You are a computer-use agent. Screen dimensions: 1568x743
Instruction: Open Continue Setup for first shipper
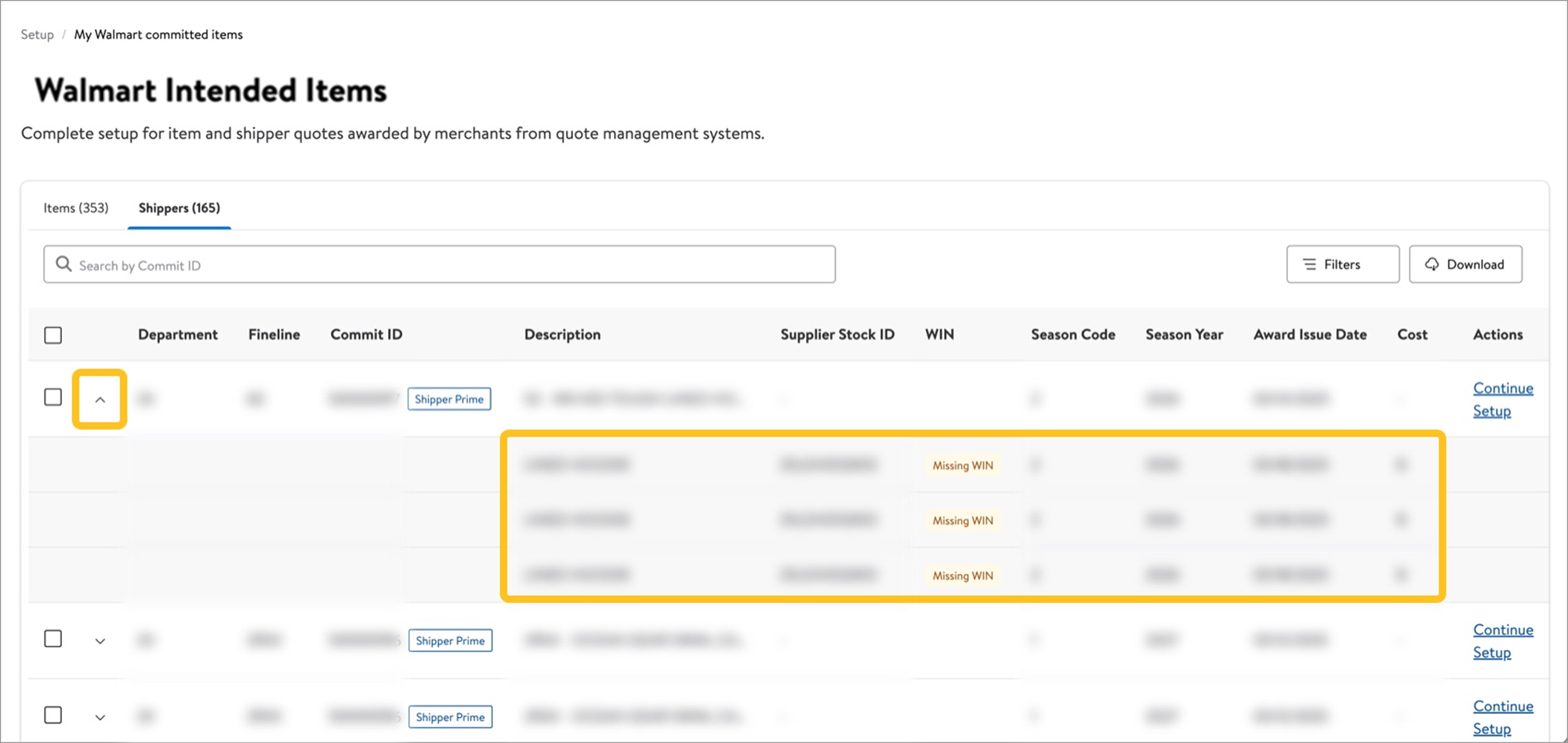[x=1503, y=400]
